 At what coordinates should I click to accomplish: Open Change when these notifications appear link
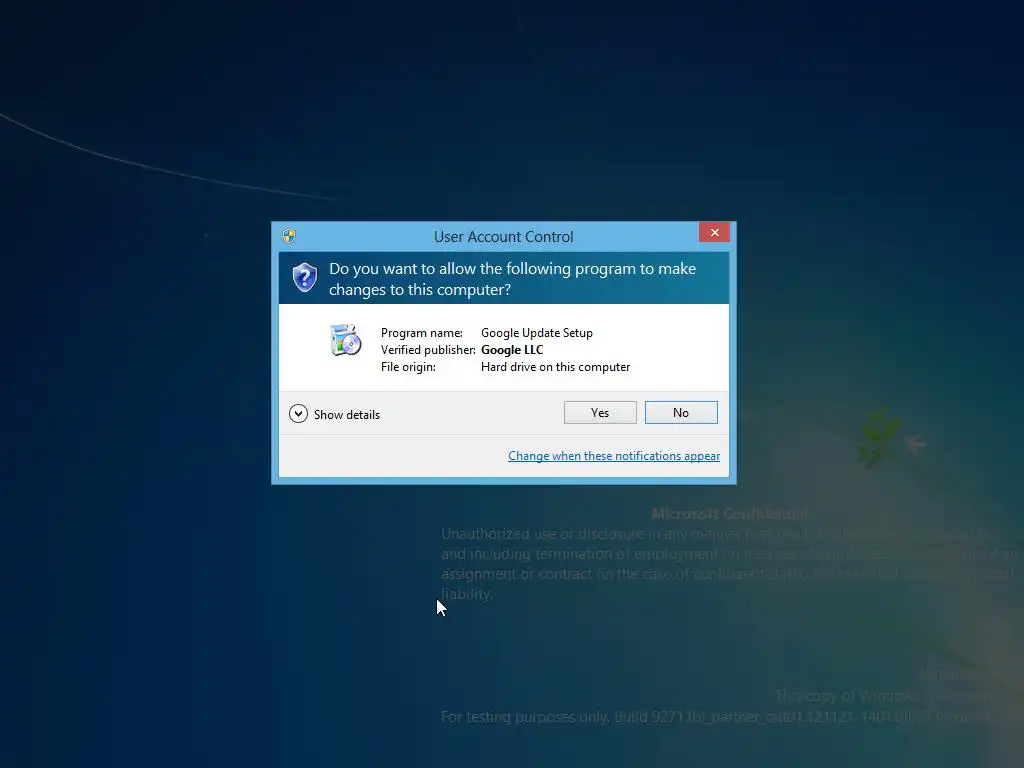(614, 456)
